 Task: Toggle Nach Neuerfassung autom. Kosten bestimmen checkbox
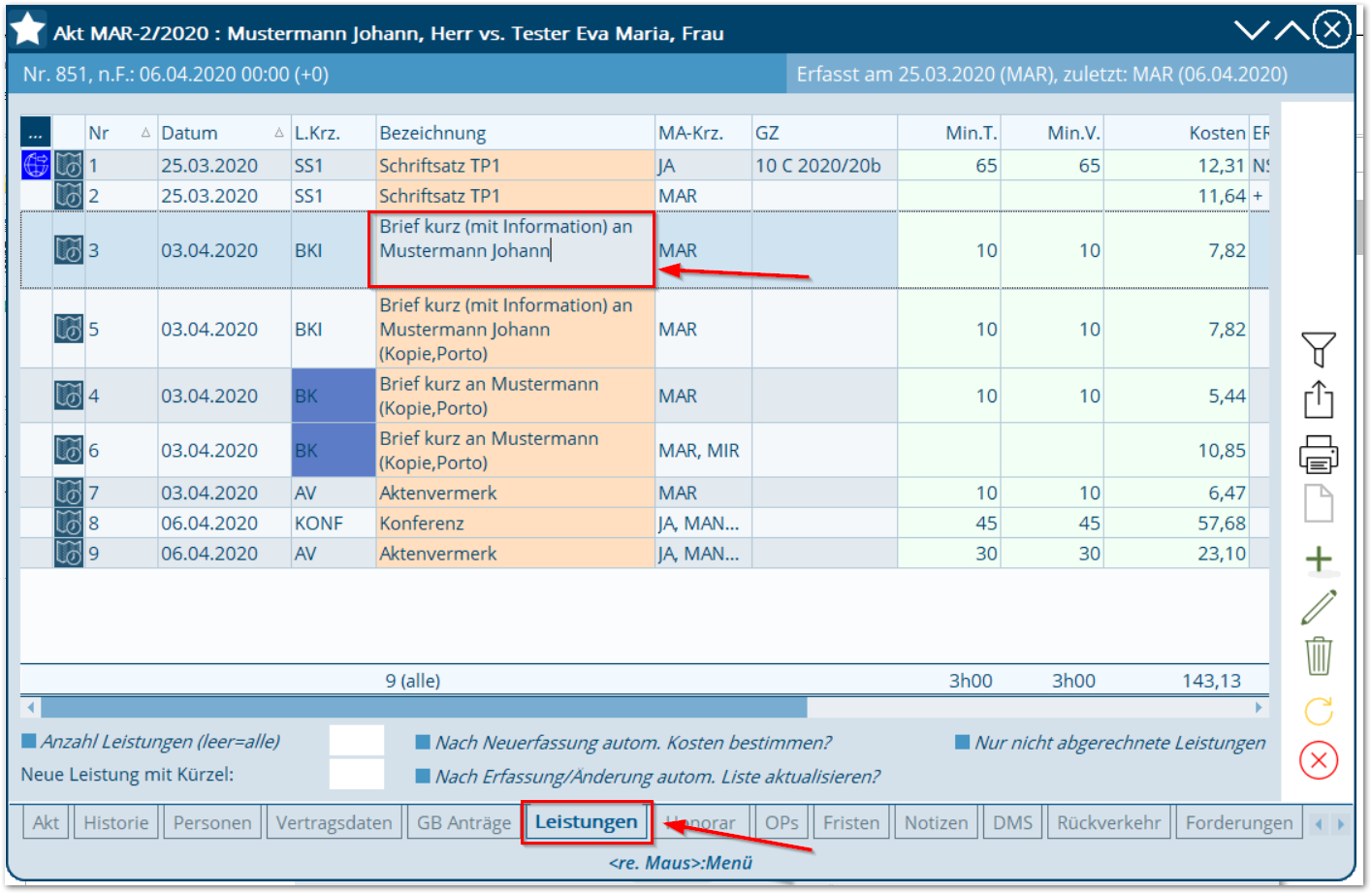[423, 743]
